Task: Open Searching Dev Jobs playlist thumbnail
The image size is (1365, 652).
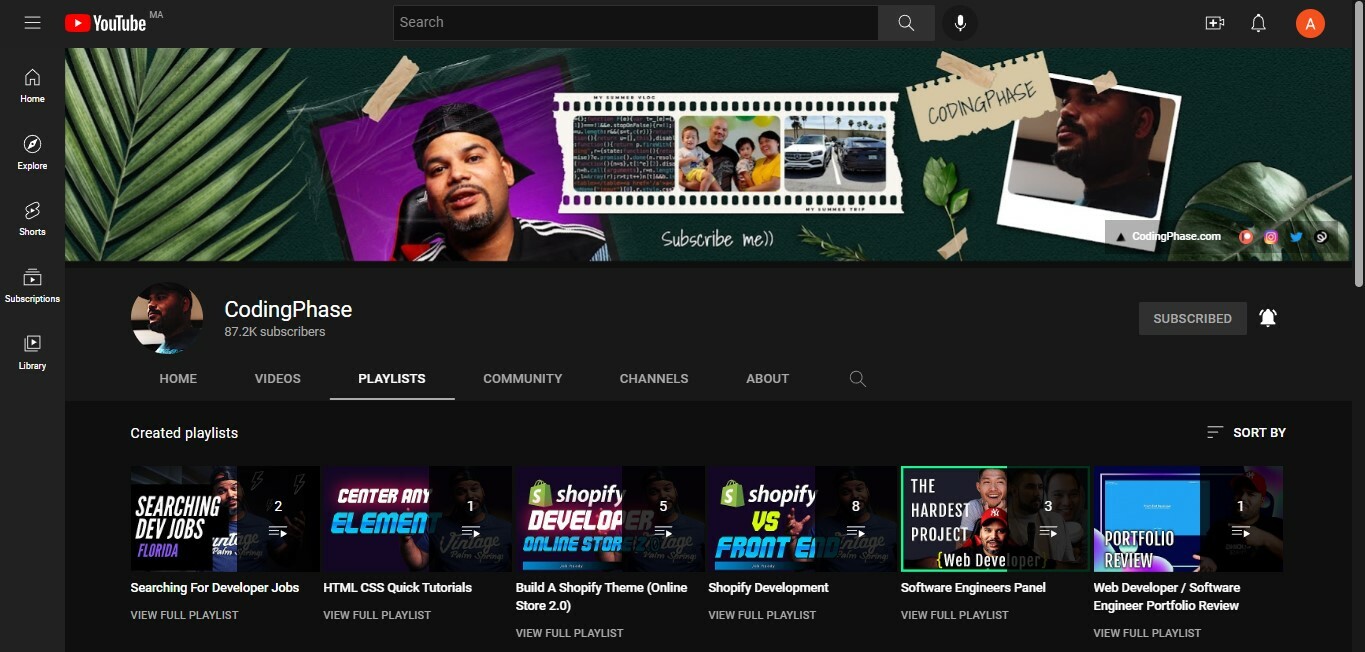Action: [225, 519]
